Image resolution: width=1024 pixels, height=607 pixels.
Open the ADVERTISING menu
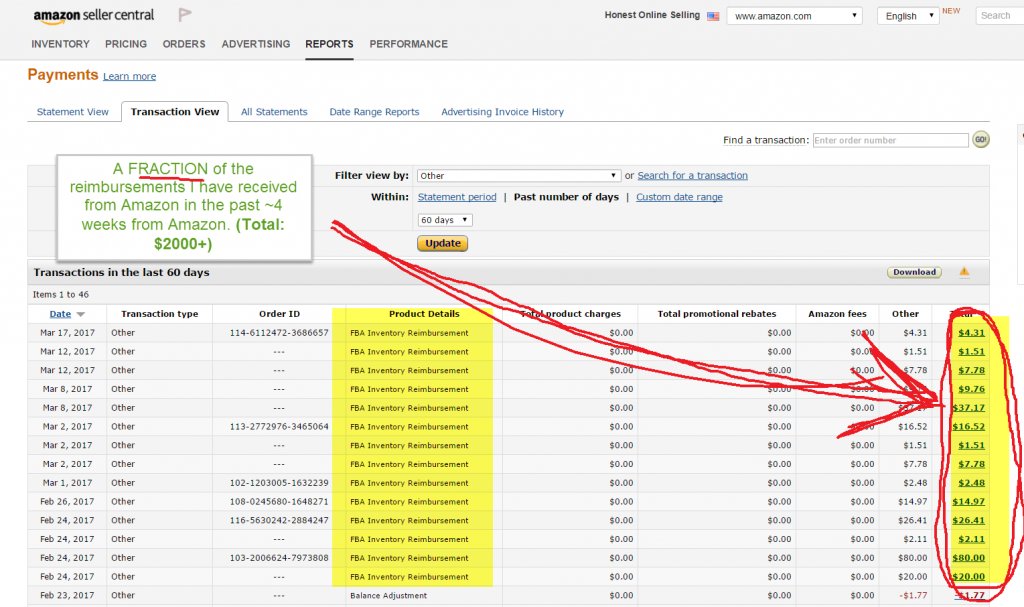(255, 44)
